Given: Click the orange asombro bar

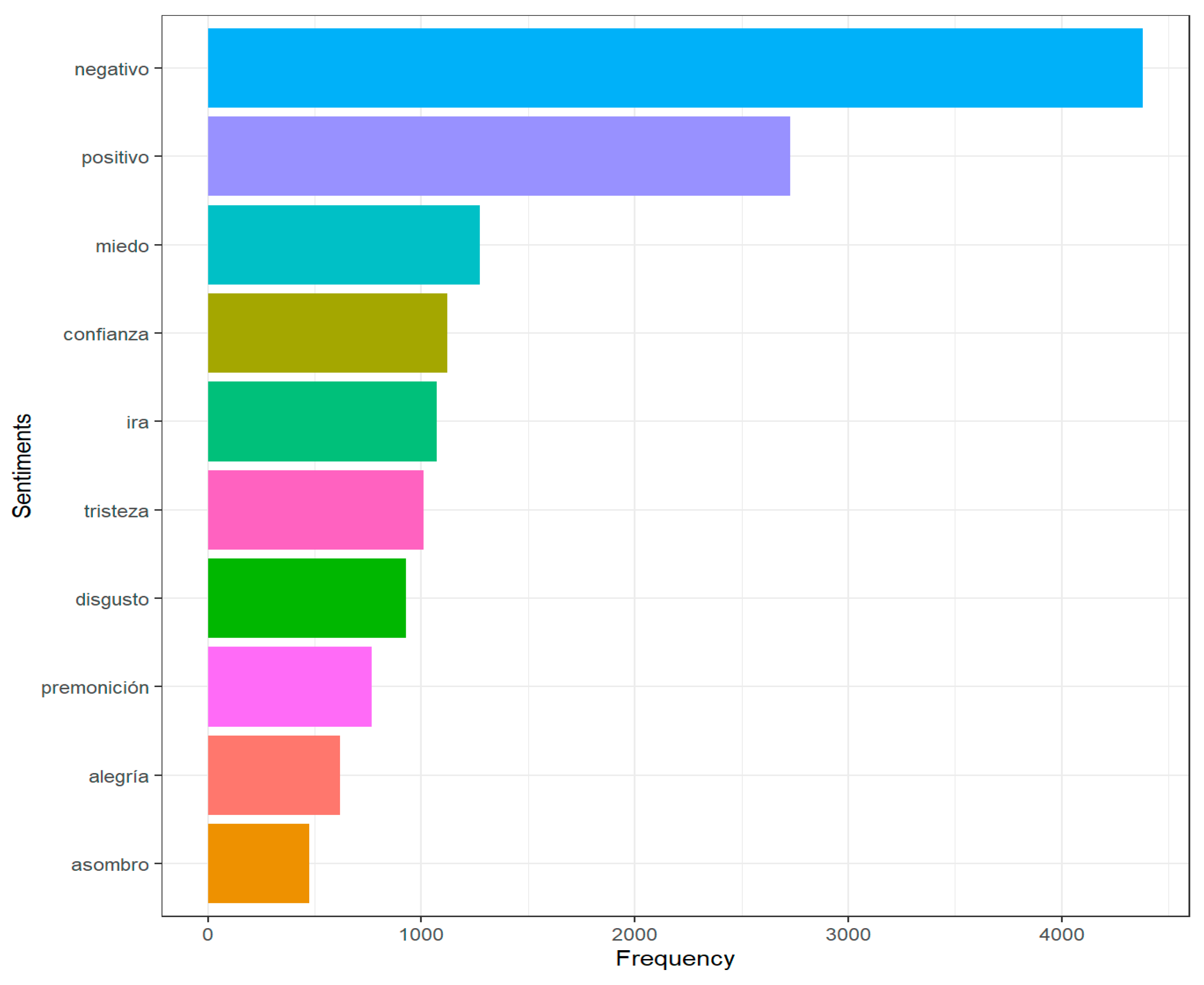Looking at the screenshot, I should click(259, 863).
